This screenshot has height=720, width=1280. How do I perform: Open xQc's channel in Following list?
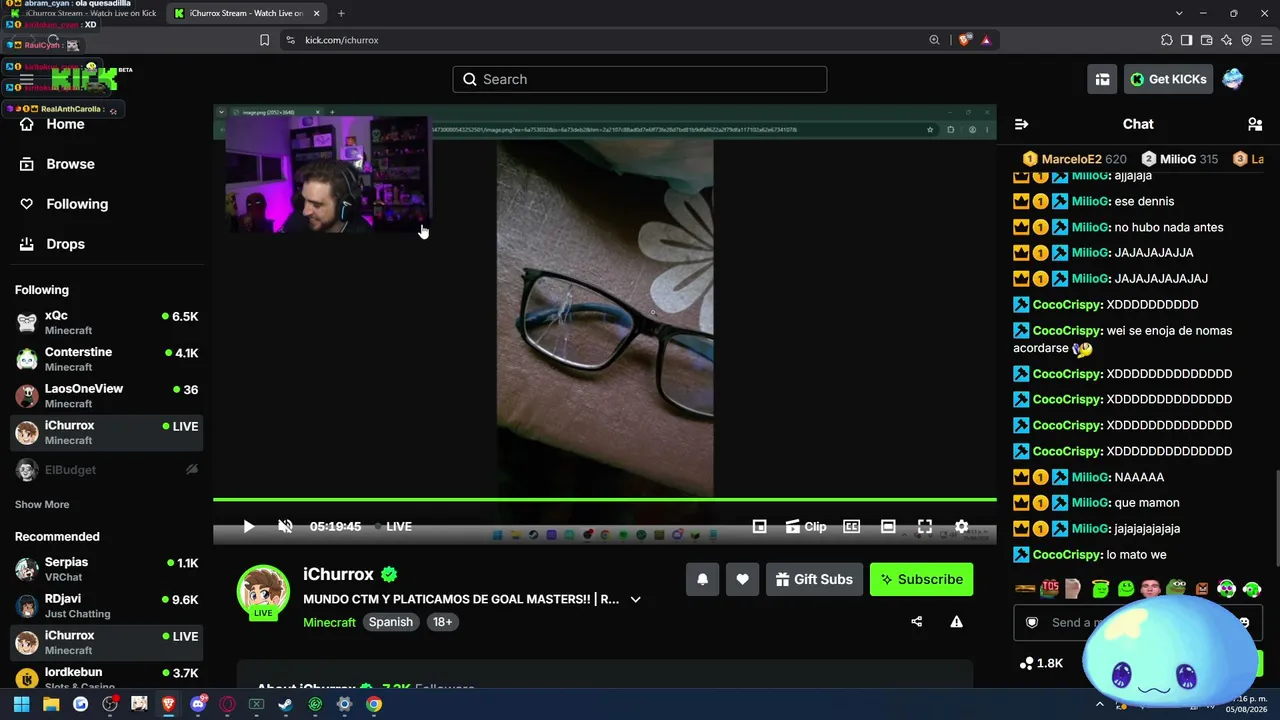pyautogui.click(x=107, y=322)
